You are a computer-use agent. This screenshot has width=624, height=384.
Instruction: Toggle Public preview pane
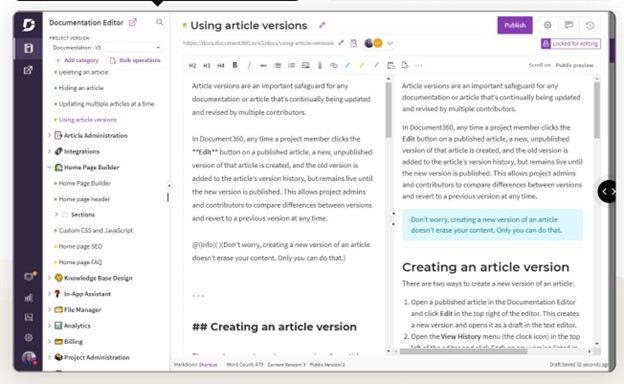click(574, 65)
